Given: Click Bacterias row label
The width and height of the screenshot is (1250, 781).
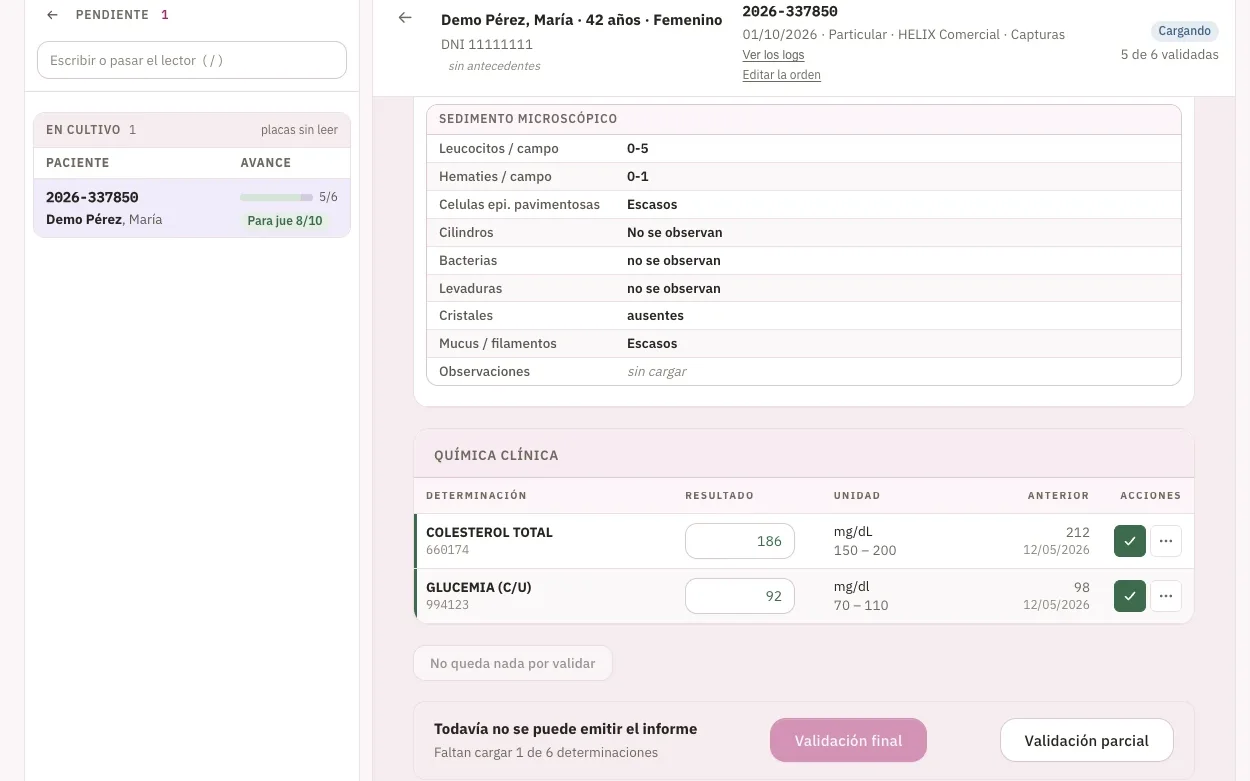Looking at the screenshot, I should 468,260.
